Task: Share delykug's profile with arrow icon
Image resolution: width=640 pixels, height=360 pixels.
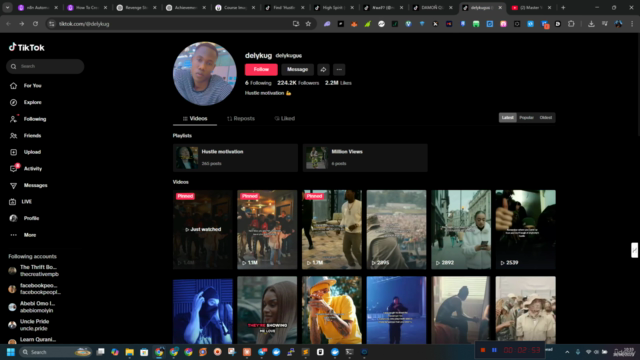Action: tap(323, 69)
